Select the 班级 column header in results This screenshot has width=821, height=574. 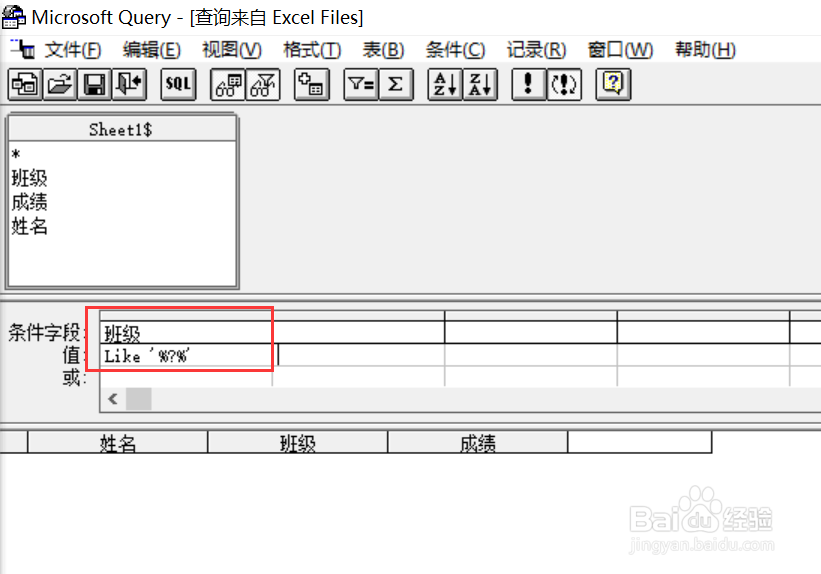297,443
